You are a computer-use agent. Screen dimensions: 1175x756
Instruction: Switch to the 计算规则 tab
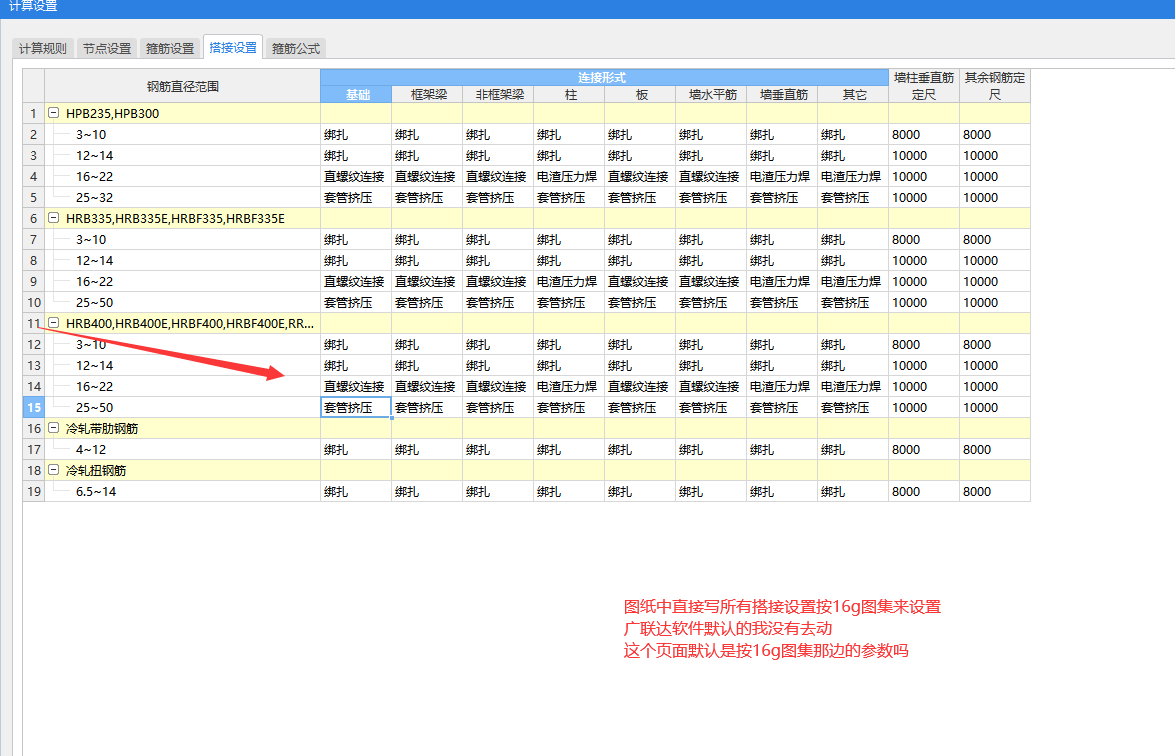[43, 49]
